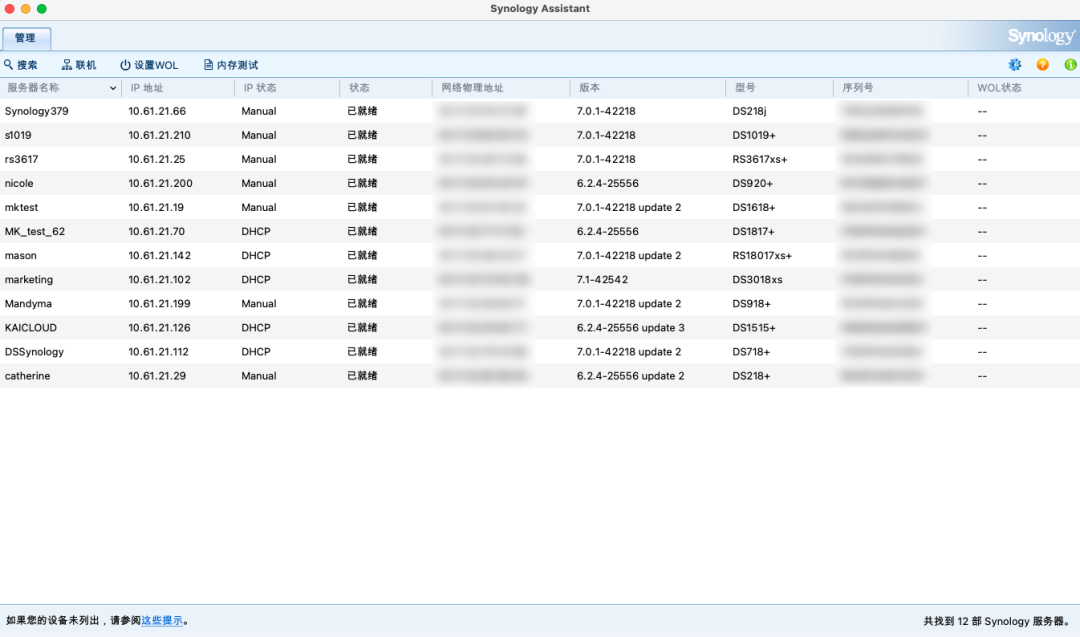Expand the server name column dropdown arrow
This screenshot has width=1080, height=637.
tap(113, 88)
